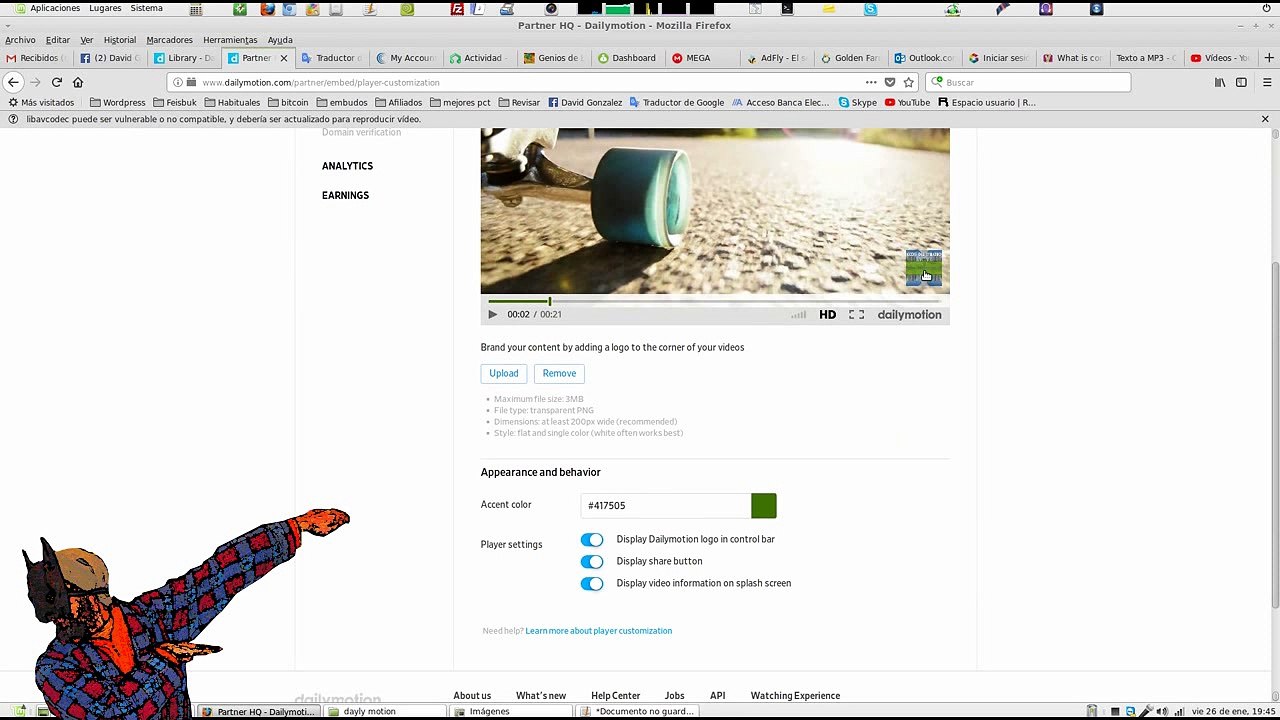This screenshot has width=1280, height=720.
Task: Open the mejores pct bookmarks folder
Action: 460,102
